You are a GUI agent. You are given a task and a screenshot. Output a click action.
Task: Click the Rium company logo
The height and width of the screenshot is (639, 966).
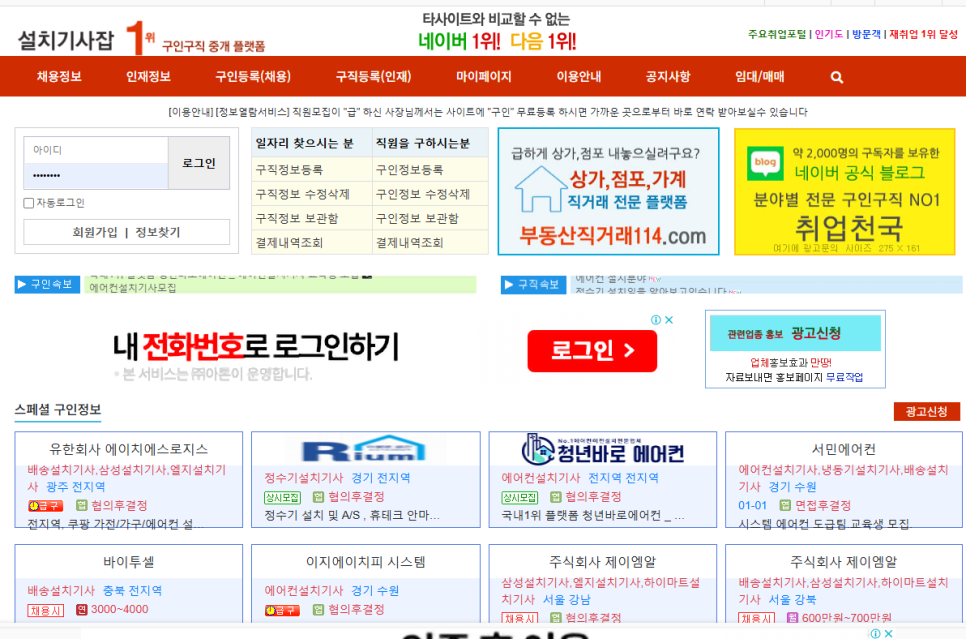pyautogui.click(x=364, y=449)
